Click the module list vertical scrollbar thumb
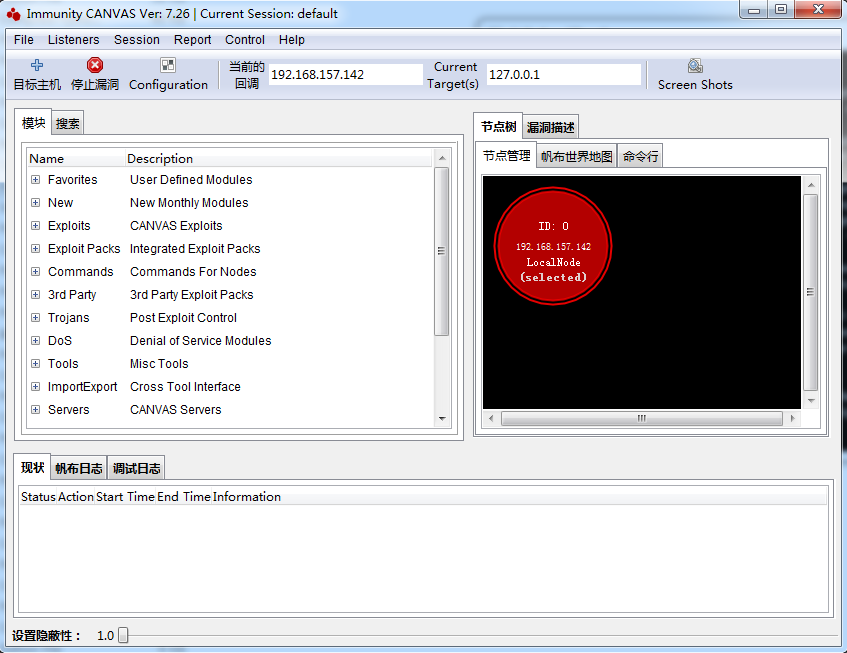This screenshot has width=847, height=653. click(441, 251)
